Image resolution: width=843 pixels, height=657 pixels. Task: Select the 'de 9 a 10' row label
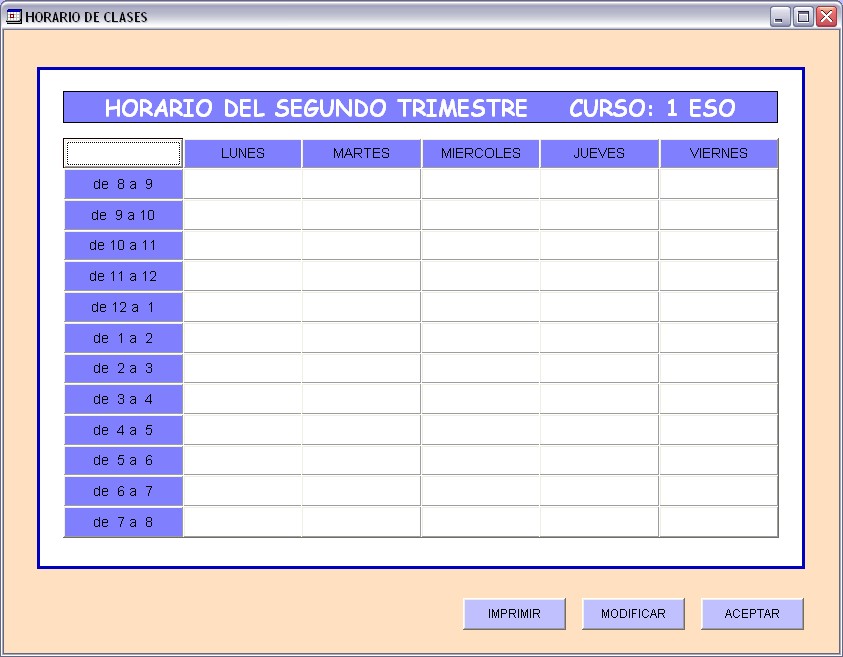click(123, 215)
